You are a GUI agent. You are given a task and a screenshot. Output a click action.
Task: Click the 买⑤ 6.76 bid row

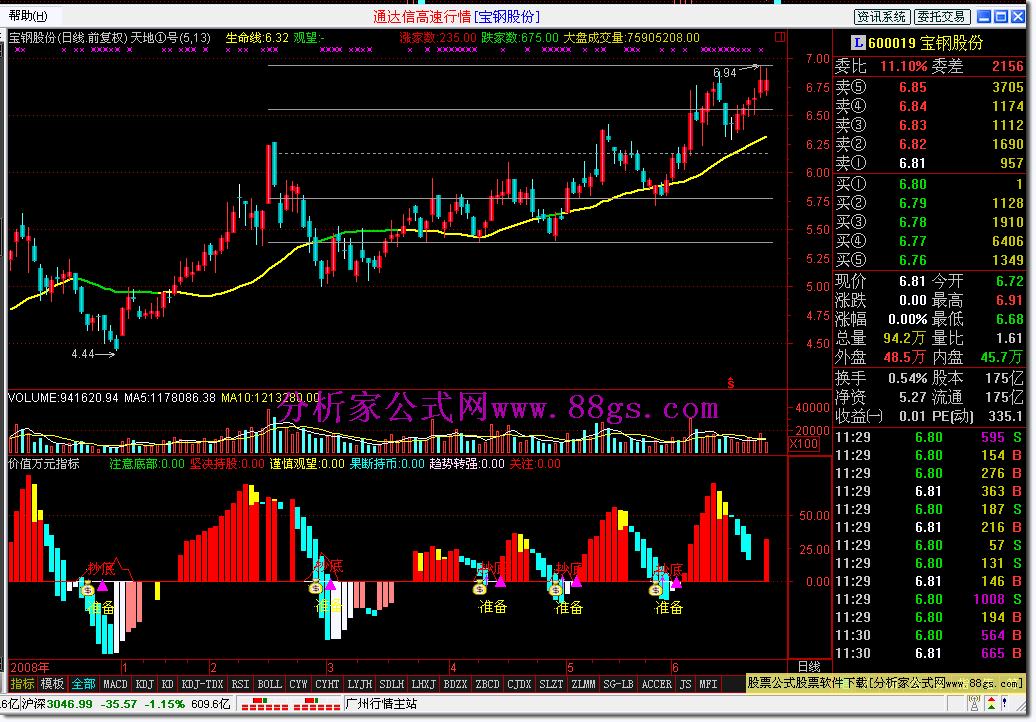[930, 260]
